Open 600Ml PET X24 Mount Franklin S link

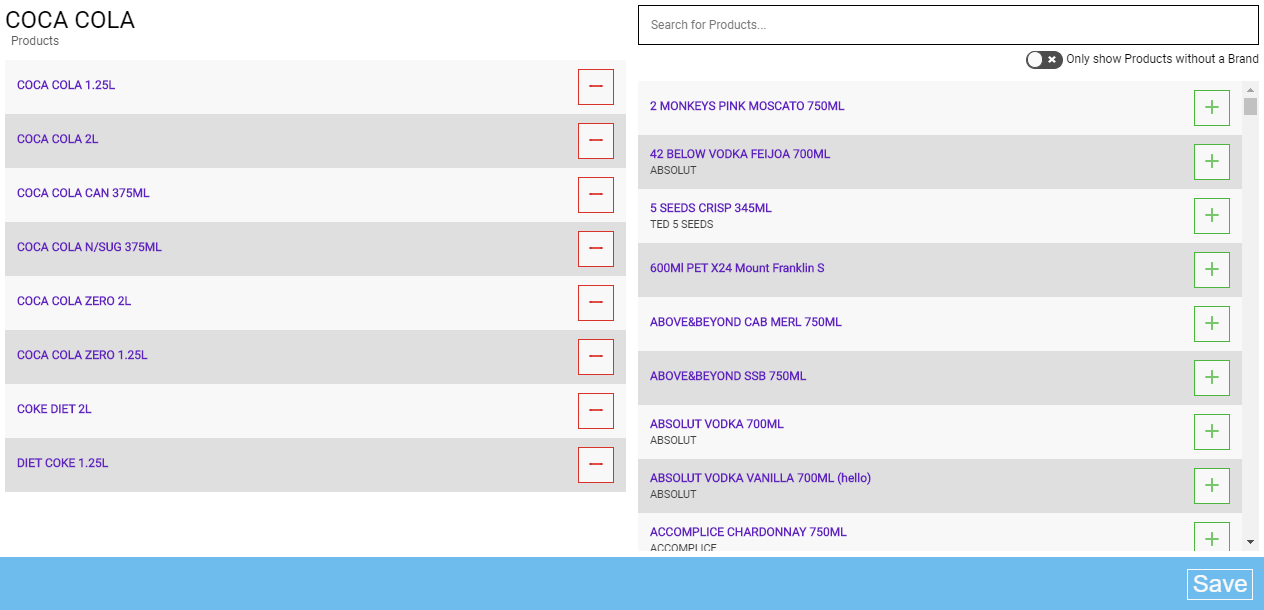coord(737,268)
